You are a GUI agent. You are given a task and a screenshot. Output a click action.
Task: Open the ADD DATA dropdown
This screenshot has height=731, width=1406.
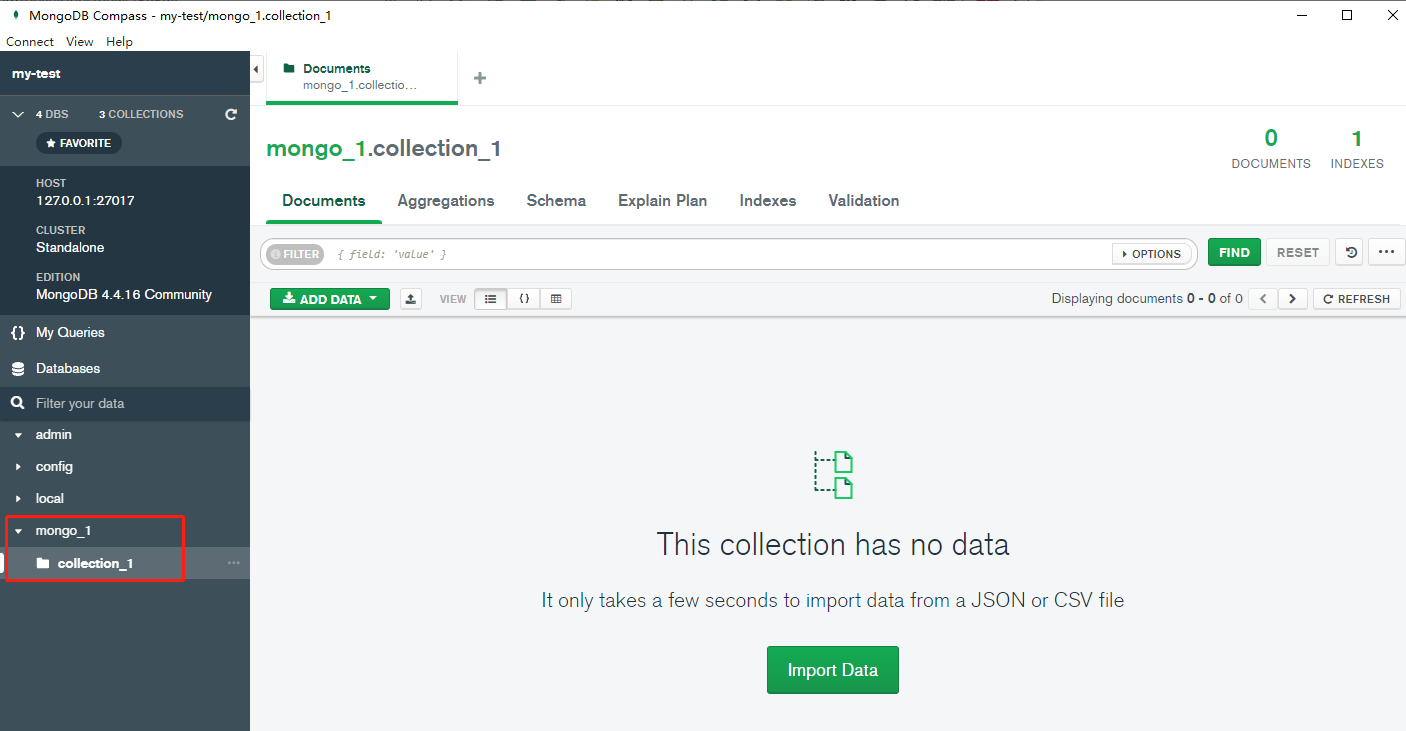pos(330,298)
